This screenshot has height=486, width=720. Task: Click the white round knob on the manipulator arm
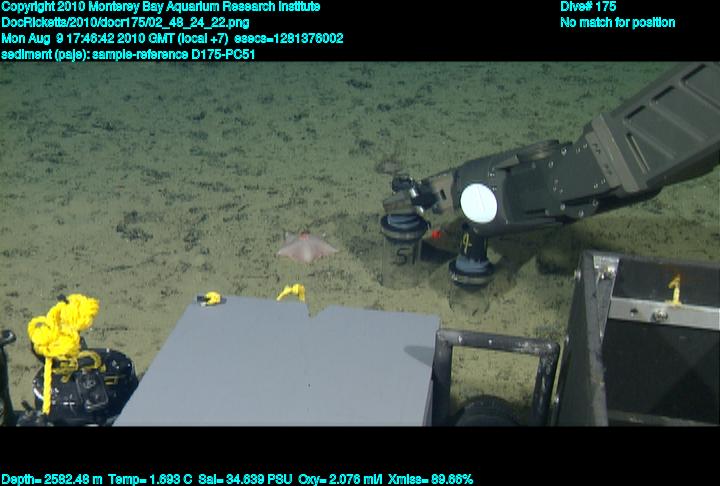click(x=478, y=203)
